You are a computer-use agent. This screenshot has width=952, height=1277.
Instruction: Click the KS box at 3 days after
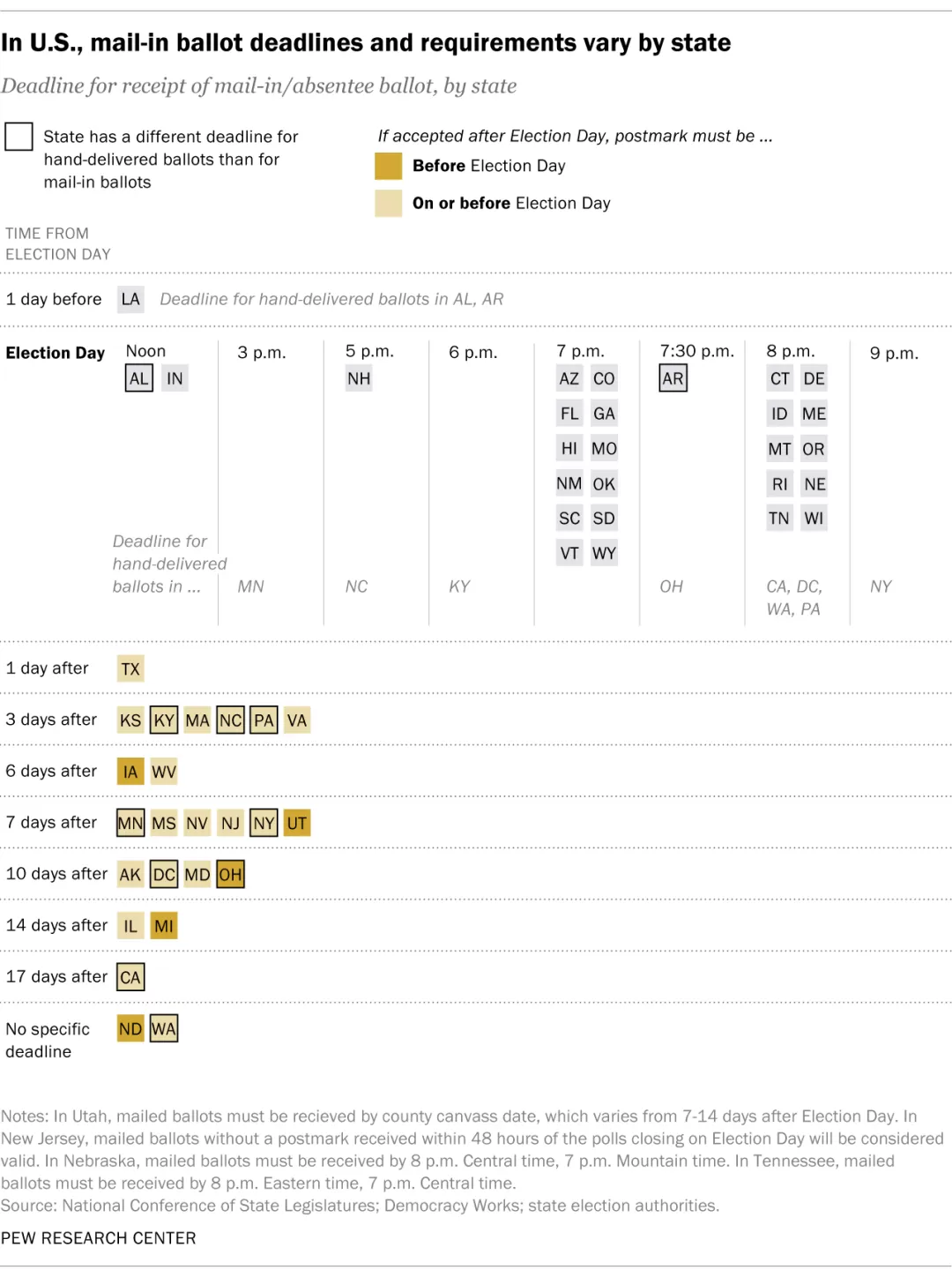(x=130, y=721)
